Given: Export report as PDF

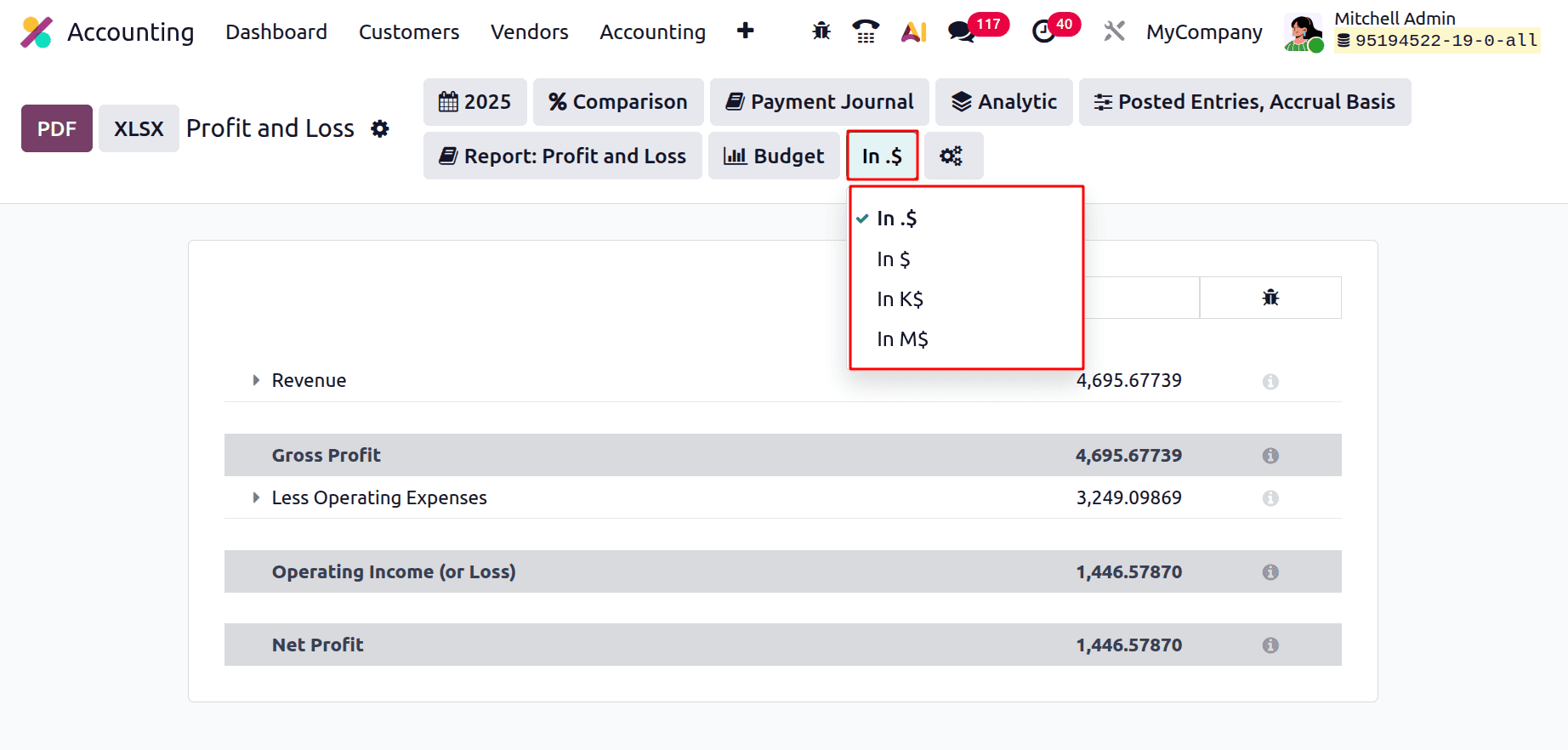Looking at the screenshot, I should tap(57, 128).
